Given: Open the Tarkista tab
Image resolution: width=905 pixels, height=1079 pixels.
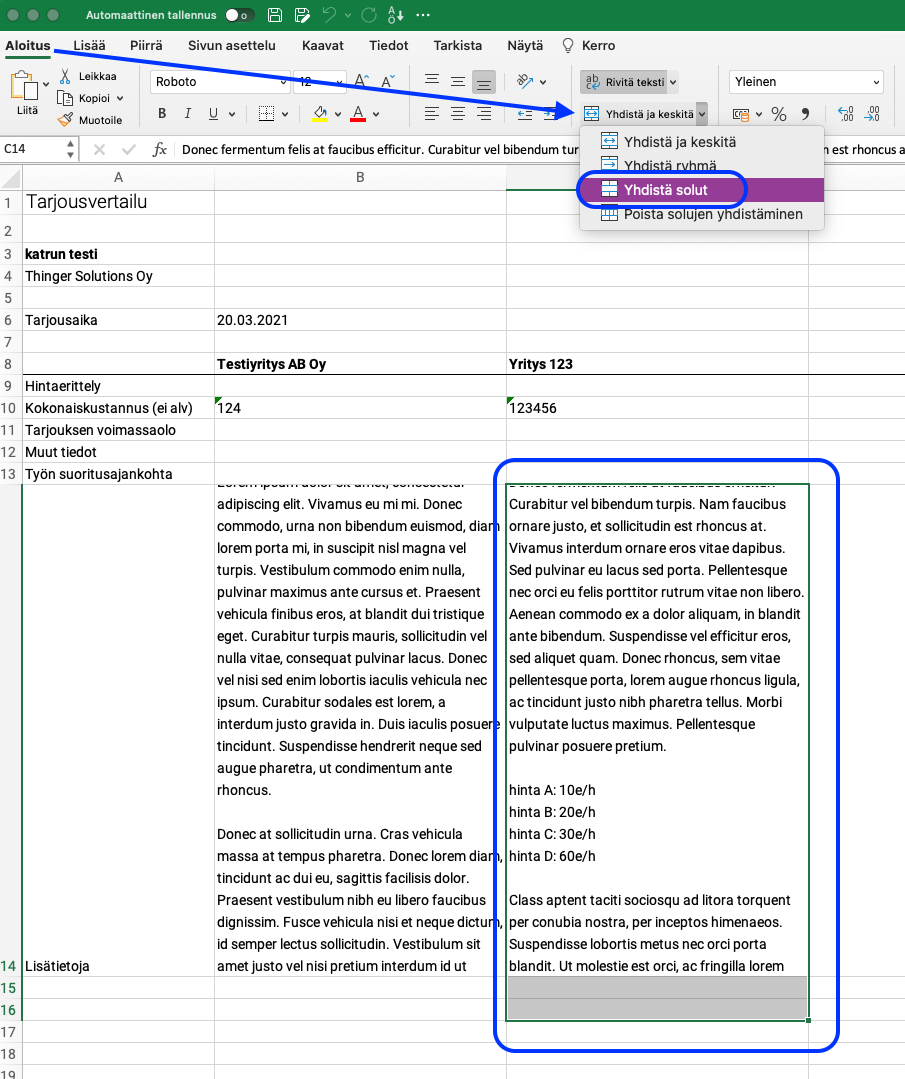Looking at the screenshot, I should (458, 45).
